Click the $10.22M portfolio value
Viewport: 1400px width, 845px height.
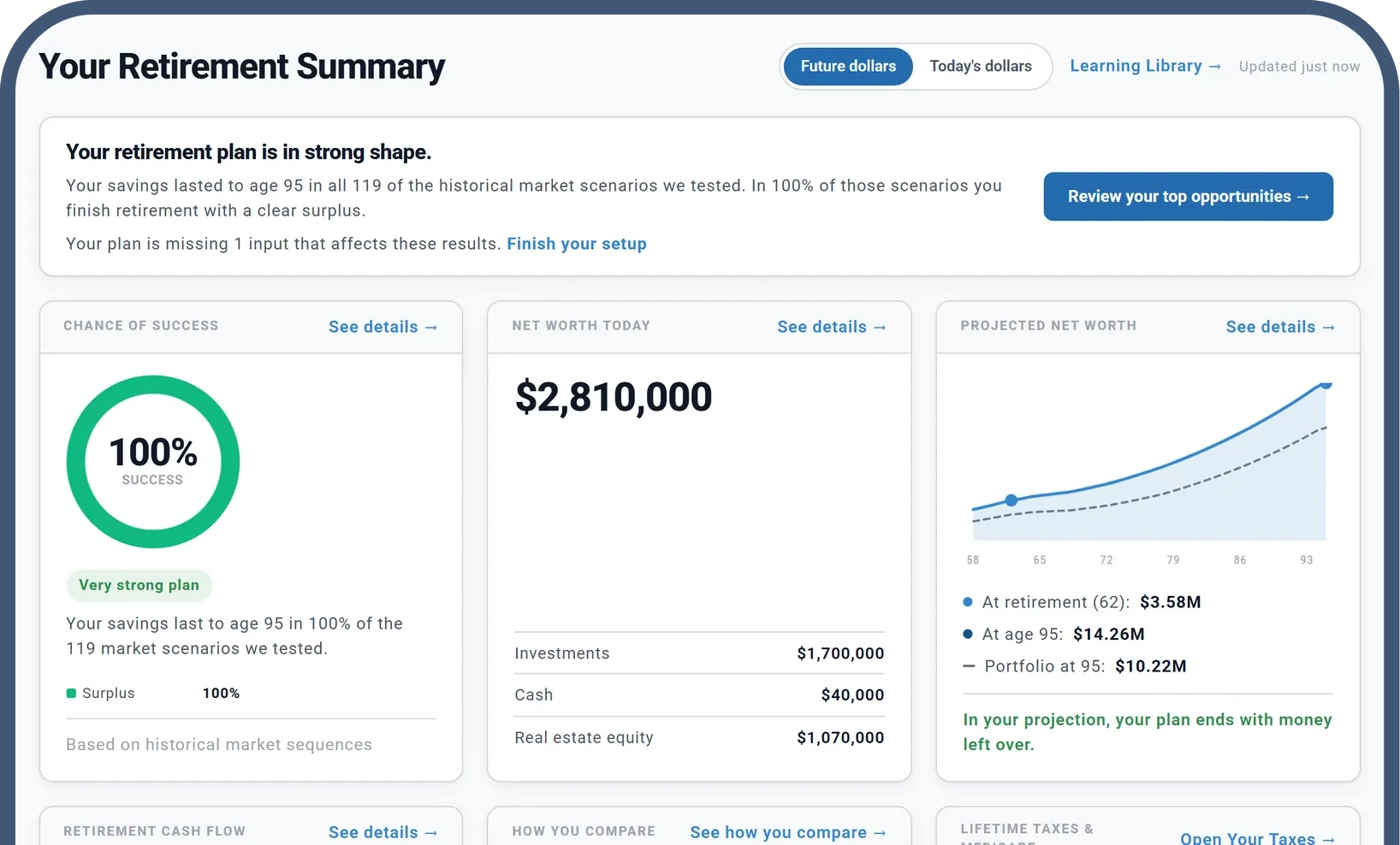tap(1151, 666)
